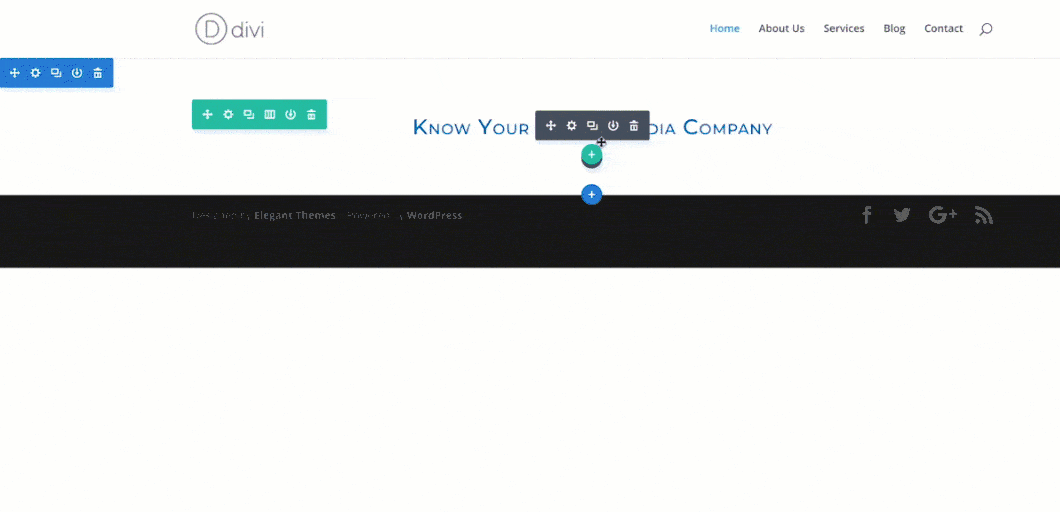Click the green plus to add row
This screenshot has height=512, width=1060.
point(591,155)
